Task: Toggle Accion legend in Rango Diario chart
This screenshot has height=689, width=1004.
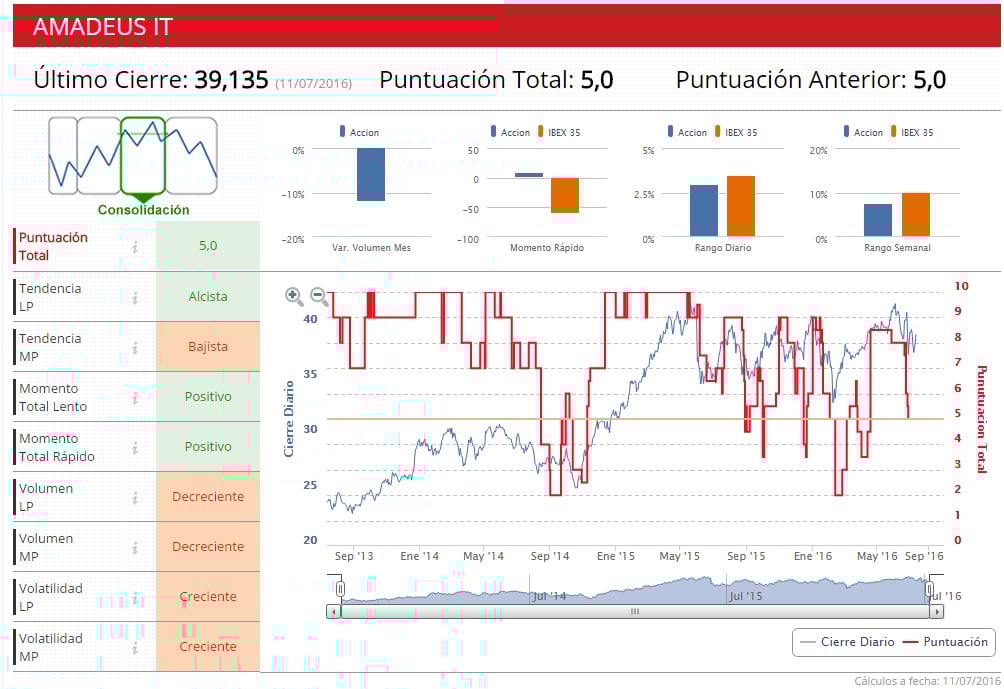Action: (x=687, y=132)
